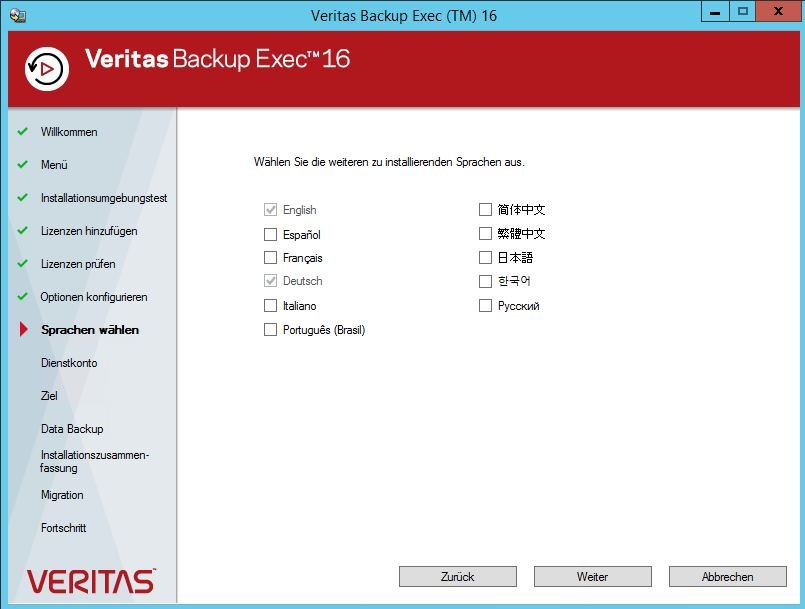Select the Menü step in sidebar
Image resolution: width=805 pixels, height=609 pixels.
pos(54,165)
